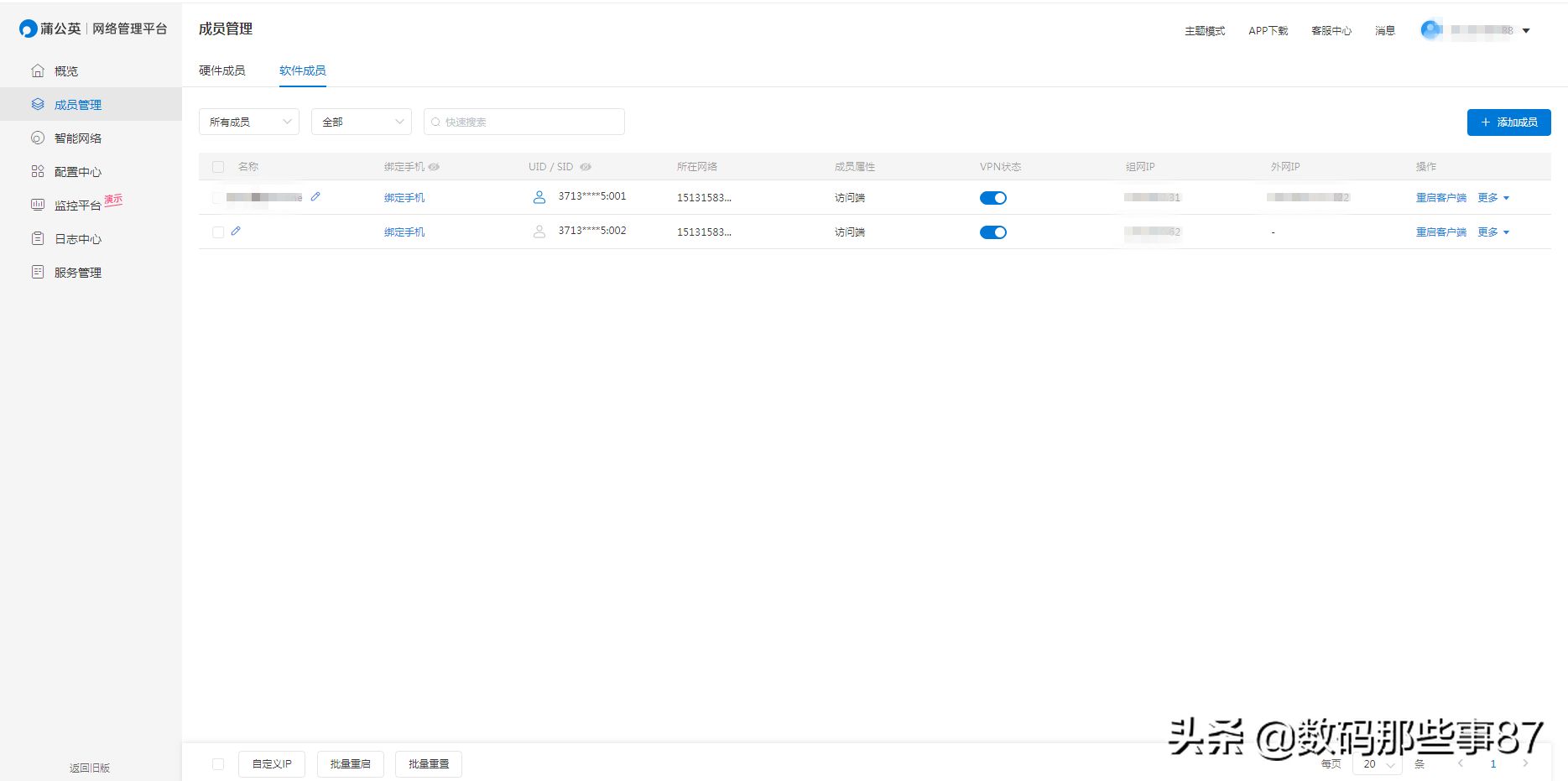
Task: Open 概览 from the sidebar
Action: pyautogui.click(x=66, y=71)
